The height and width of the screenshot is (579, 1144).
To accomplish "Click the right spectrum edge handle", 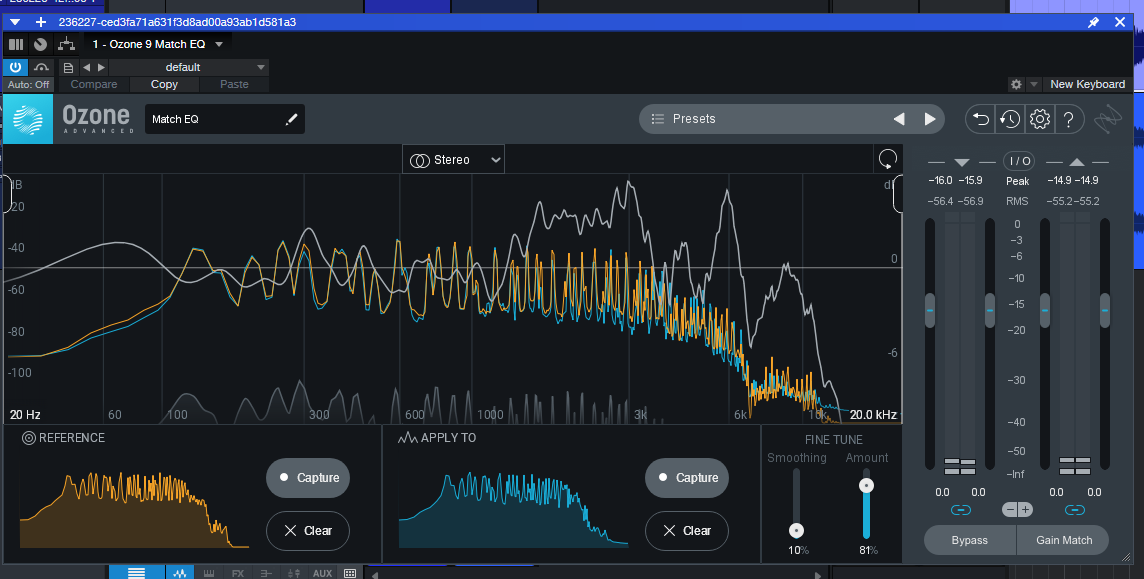I will pyautogui.click(x=898, y=194).
